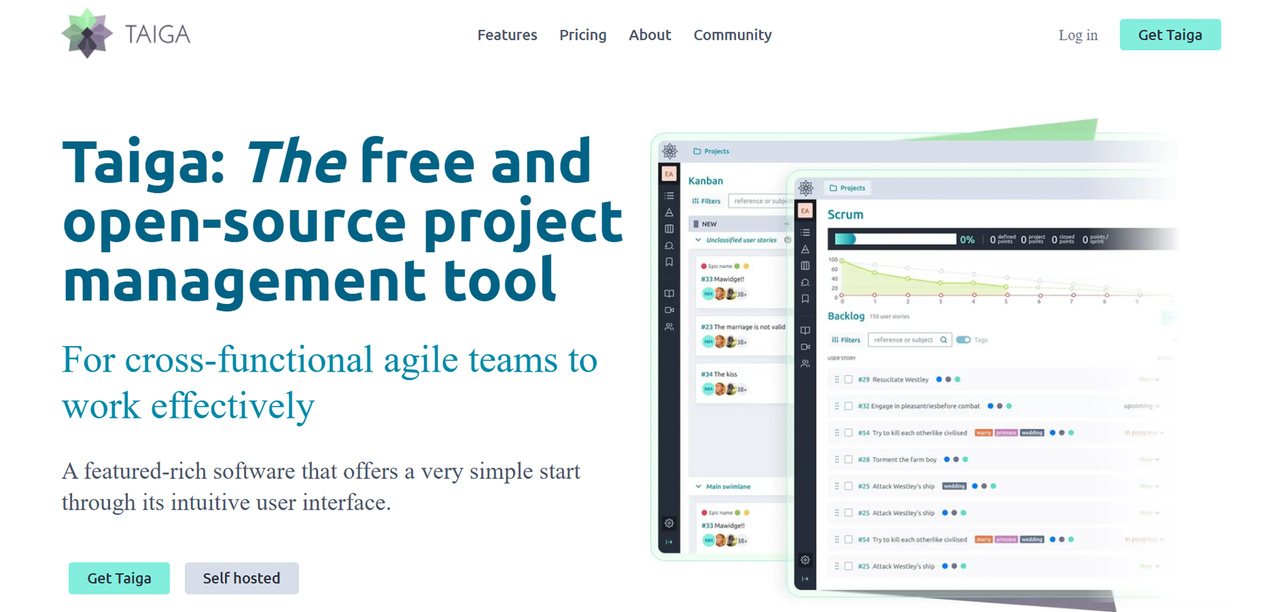This screenshot has height=612, width=1280.
Task: Click the EA avatar in Scrum sidebar
Action: [805, 211]
